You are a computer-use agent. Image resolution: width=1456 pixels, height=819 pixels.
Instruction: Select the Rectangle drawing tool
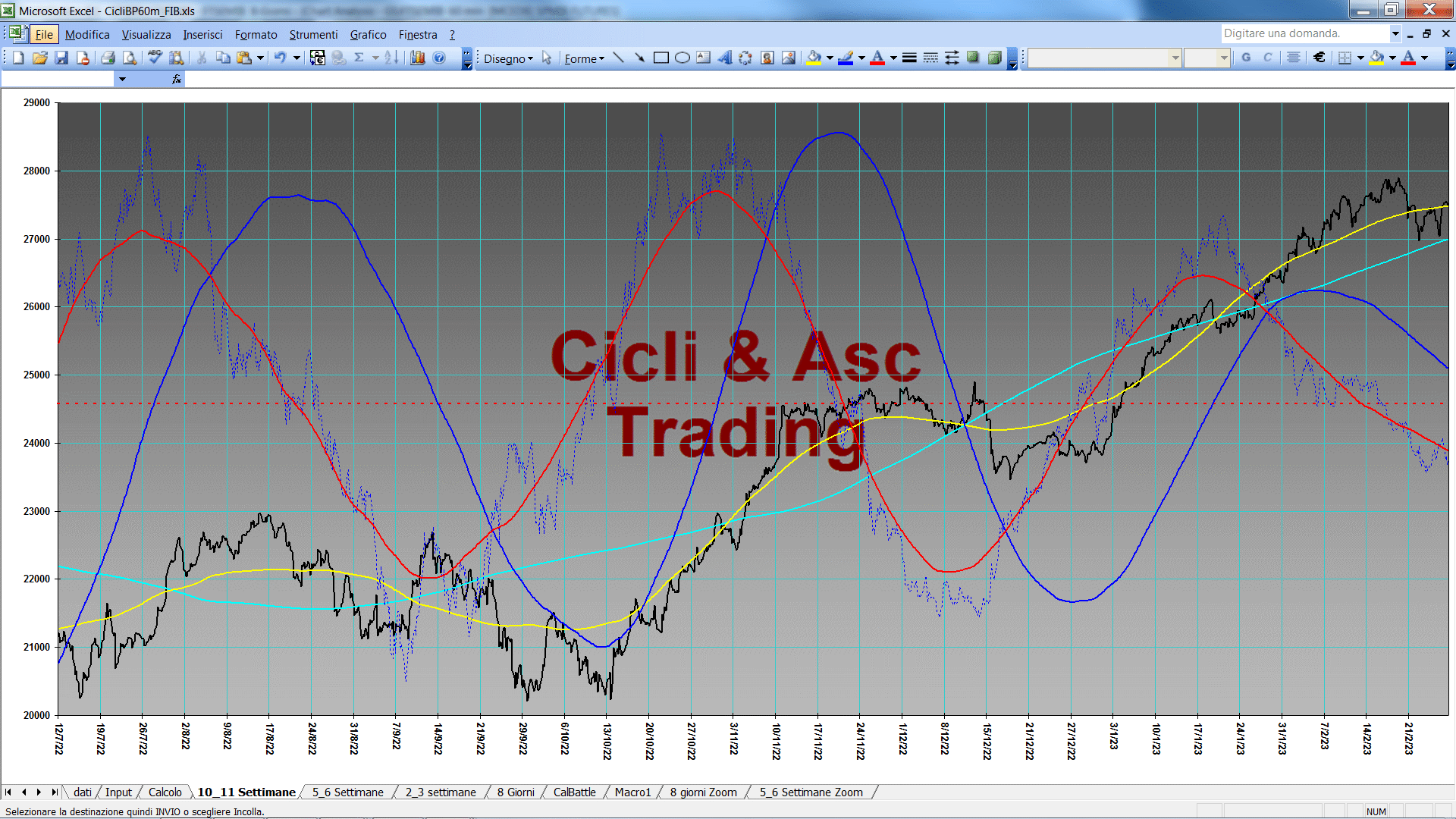(661, 58)
